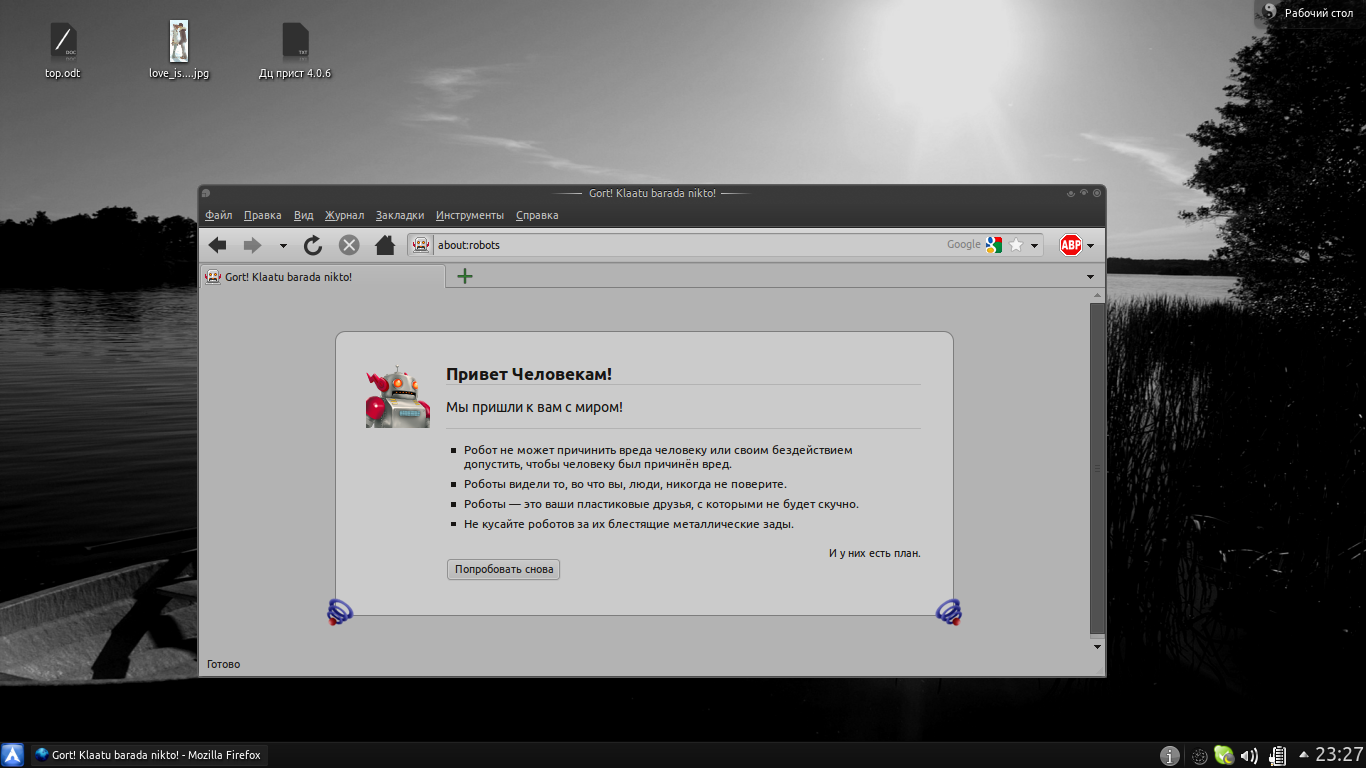Expand hidden system tray icons arrow
Viewport: 1366px width, 768px height.
click(x=1303, y=755)
